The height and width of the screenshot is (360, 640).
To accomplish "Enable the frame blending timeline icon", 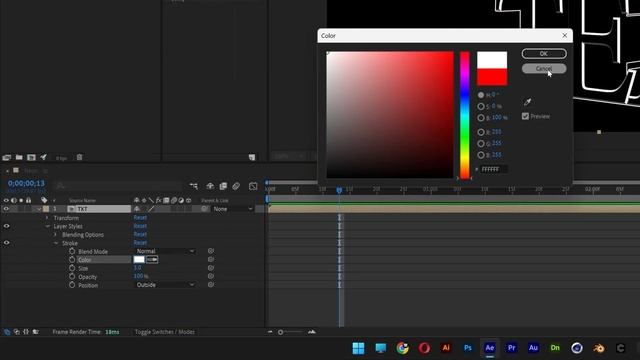I will 223,186.
